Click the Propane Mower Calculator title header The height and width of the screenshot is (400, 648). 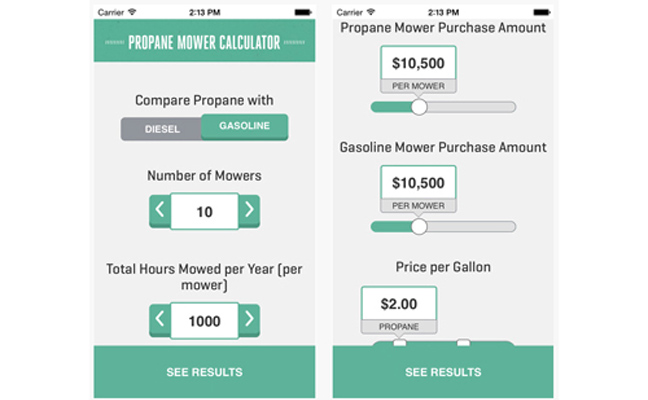(x=204, y=43)
